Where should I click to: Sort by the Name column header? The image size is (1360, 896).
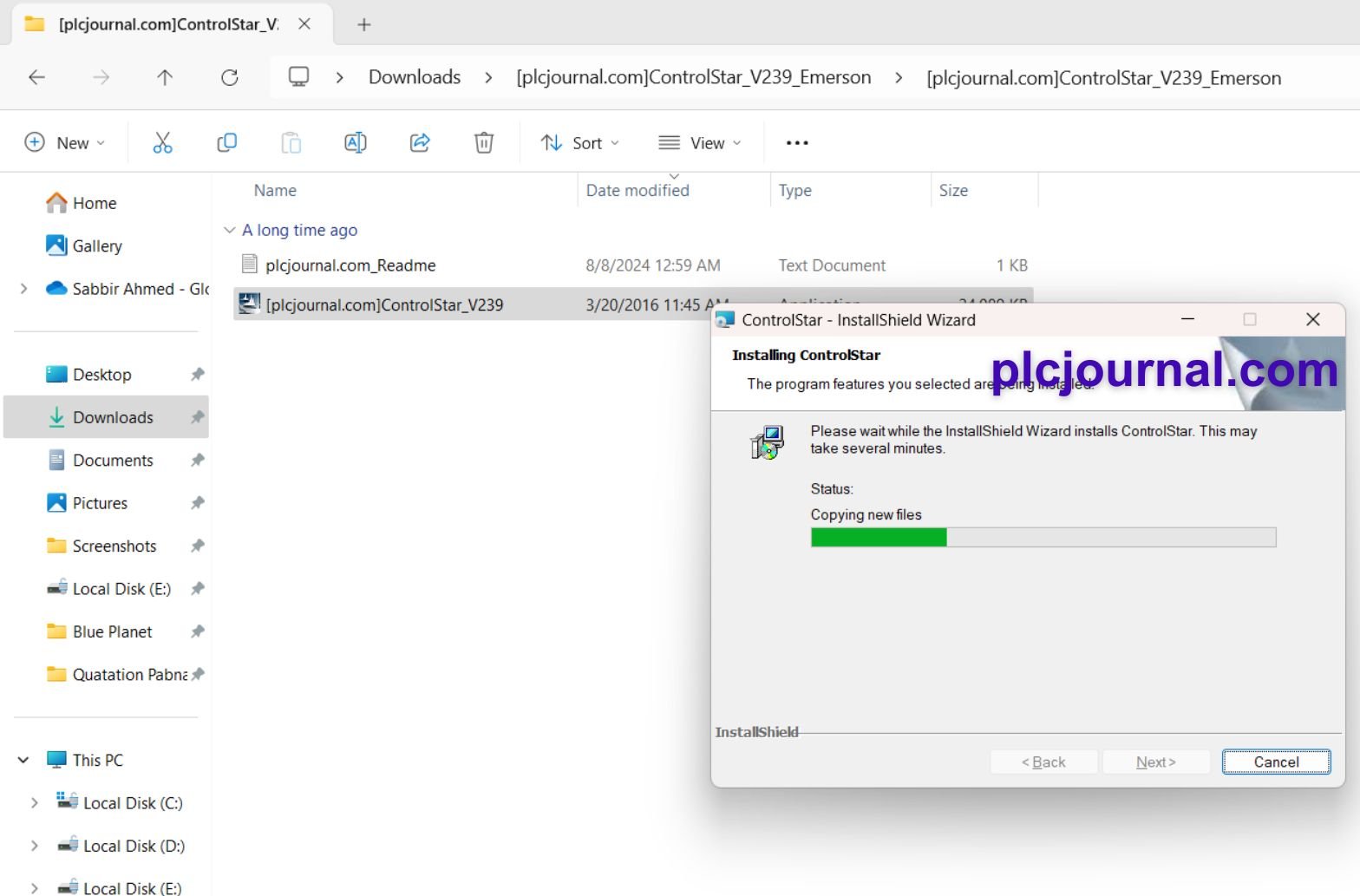[x=275, y=191]
